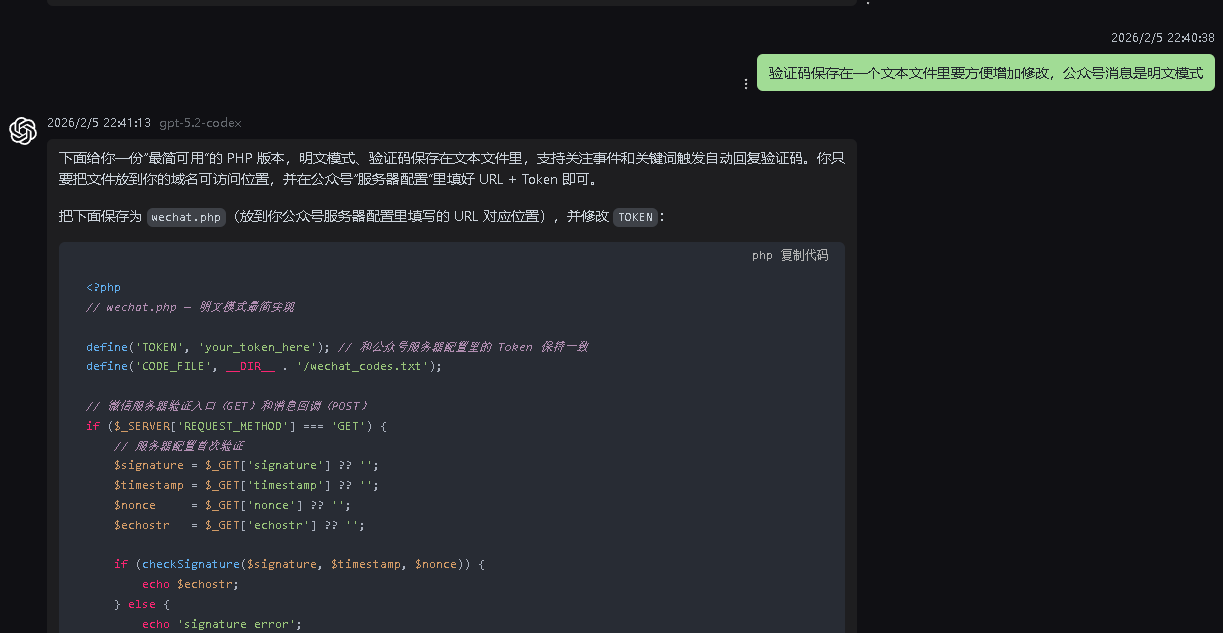
Task: Click the comment 服务器配置首次验证
Action: coord(179,446)
